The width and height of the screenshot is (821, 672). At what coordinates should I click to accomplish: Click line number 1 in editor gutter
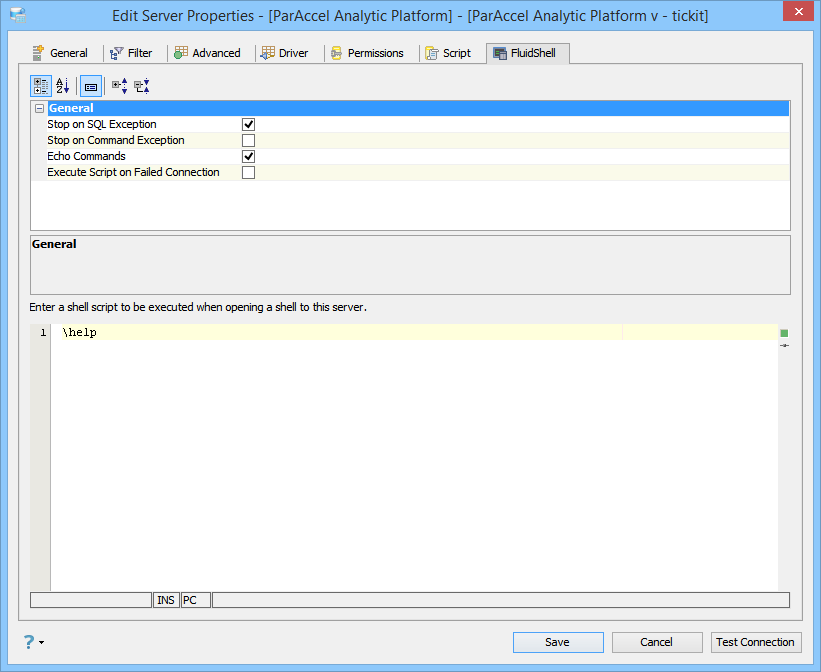pyautogui.click(x=43, y=333)
